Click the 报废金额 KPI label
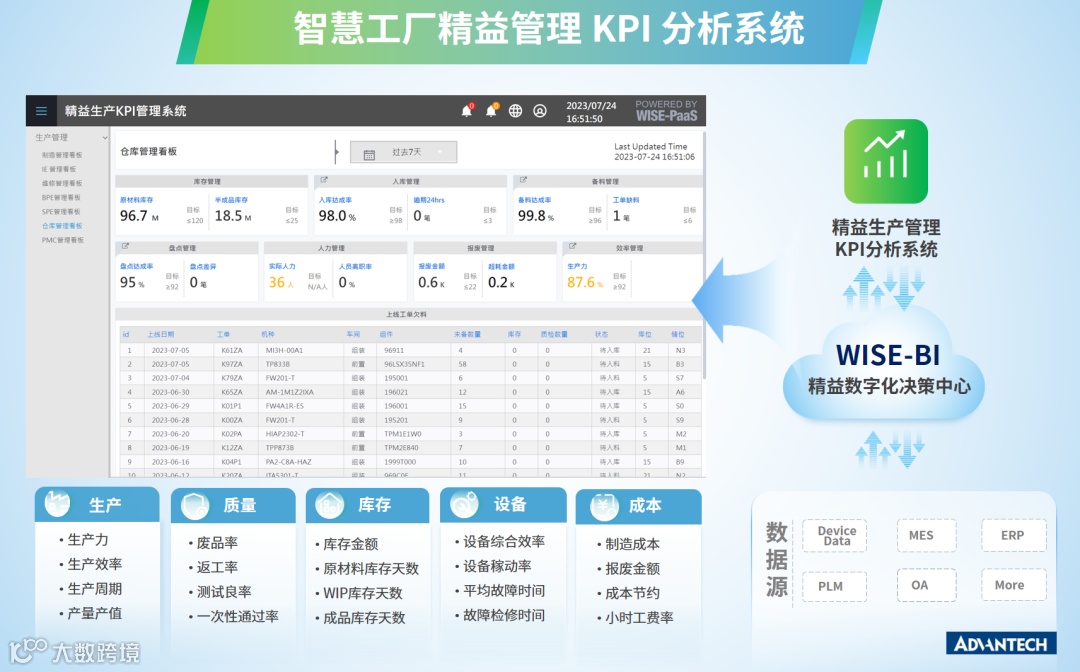The height and width of the screenshot is (672, 1080). 431,266
